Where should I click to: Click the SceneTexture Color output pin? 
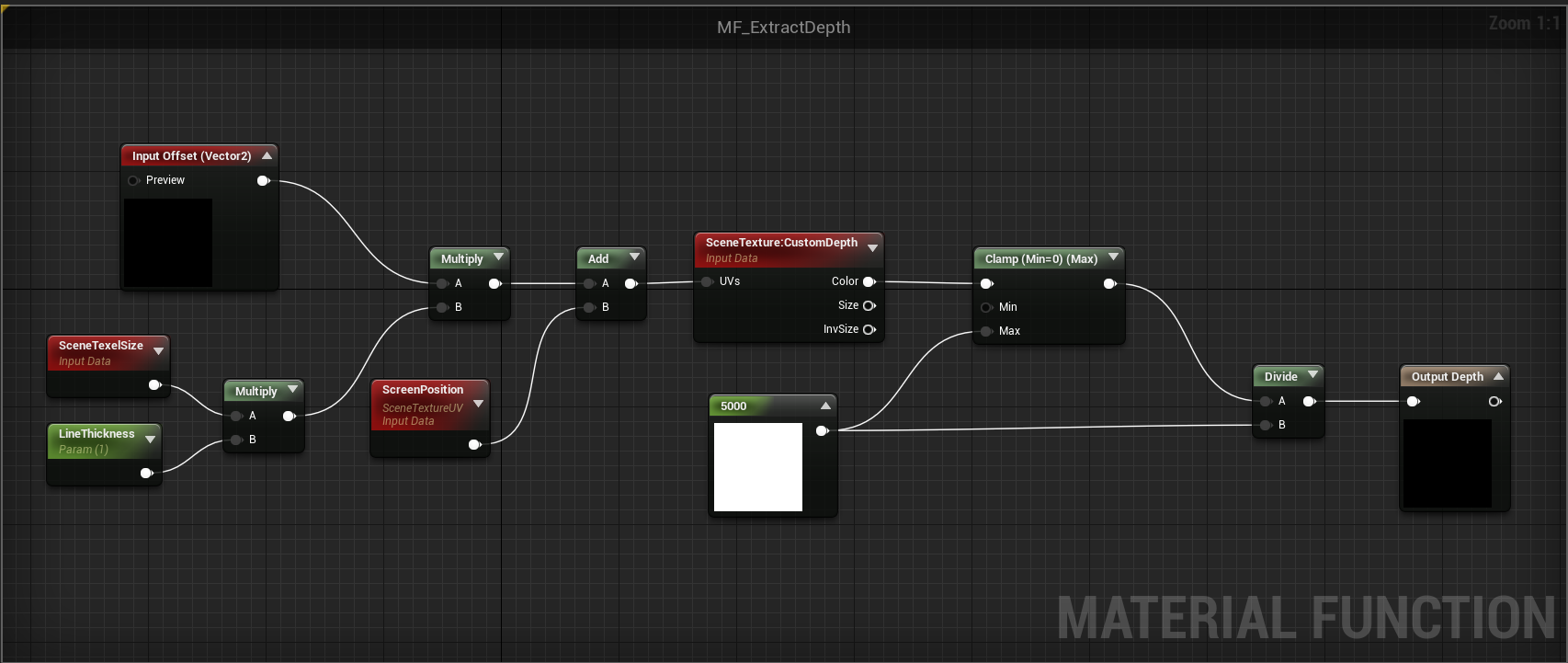pos(869,281)
